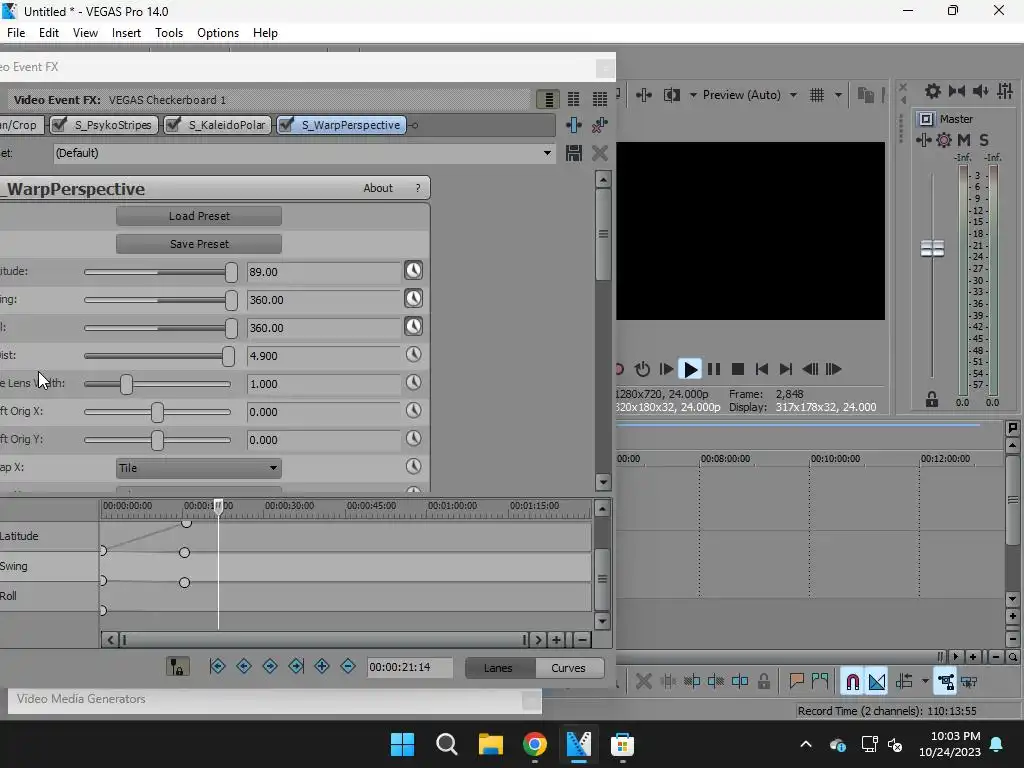The height and width of the screenshot is (768, 1024).
Task: Uncheck the S_PsykoStripes effect checkbox
Action: pos(59,124)
